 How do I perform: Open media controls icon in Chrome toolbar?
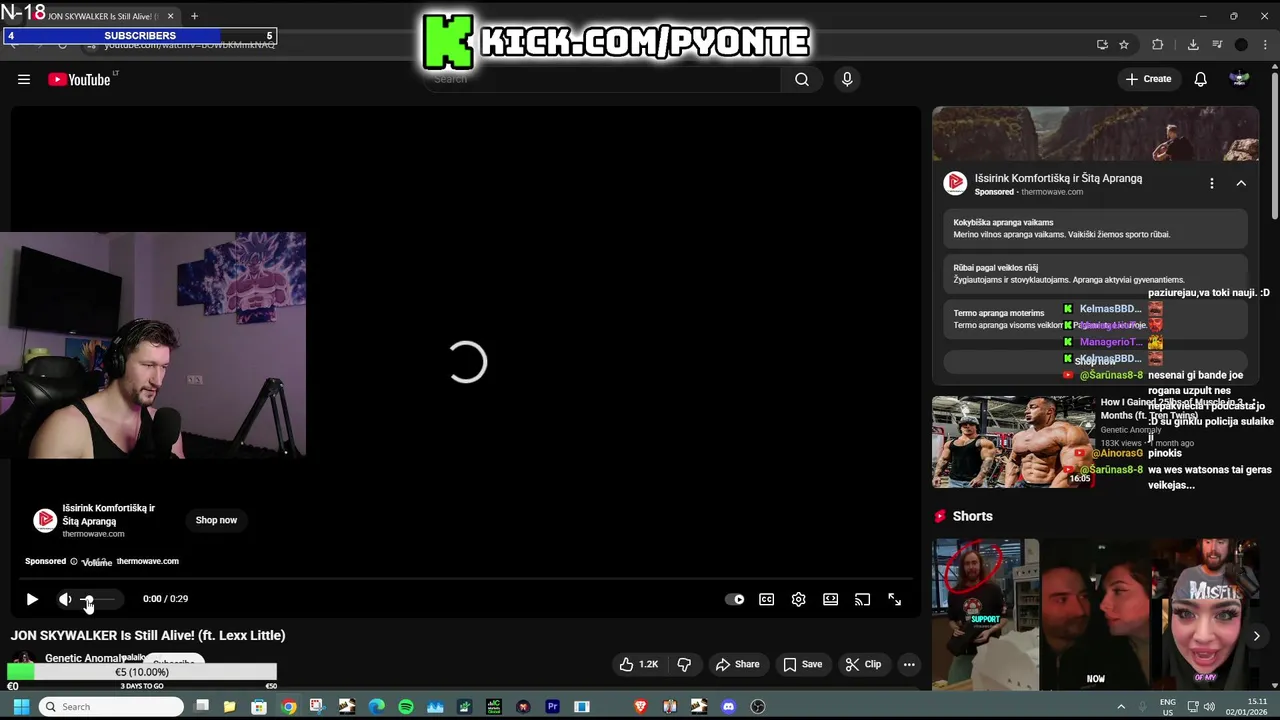1217,44
